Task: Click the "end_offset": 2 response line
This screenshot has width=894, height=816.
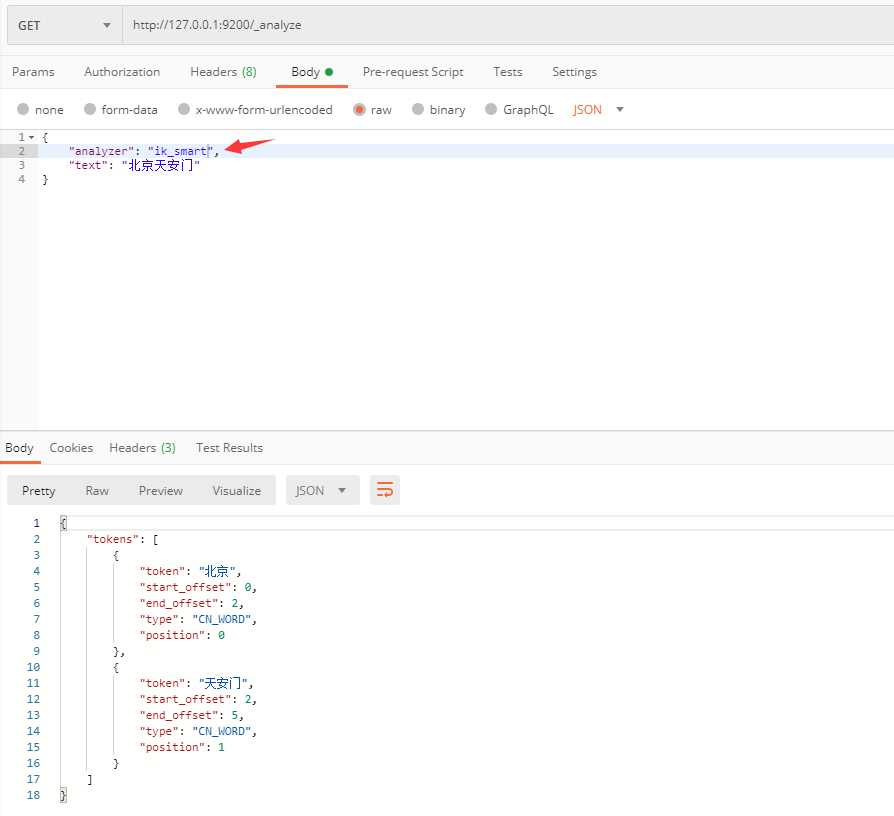Action: click(192, 603)
